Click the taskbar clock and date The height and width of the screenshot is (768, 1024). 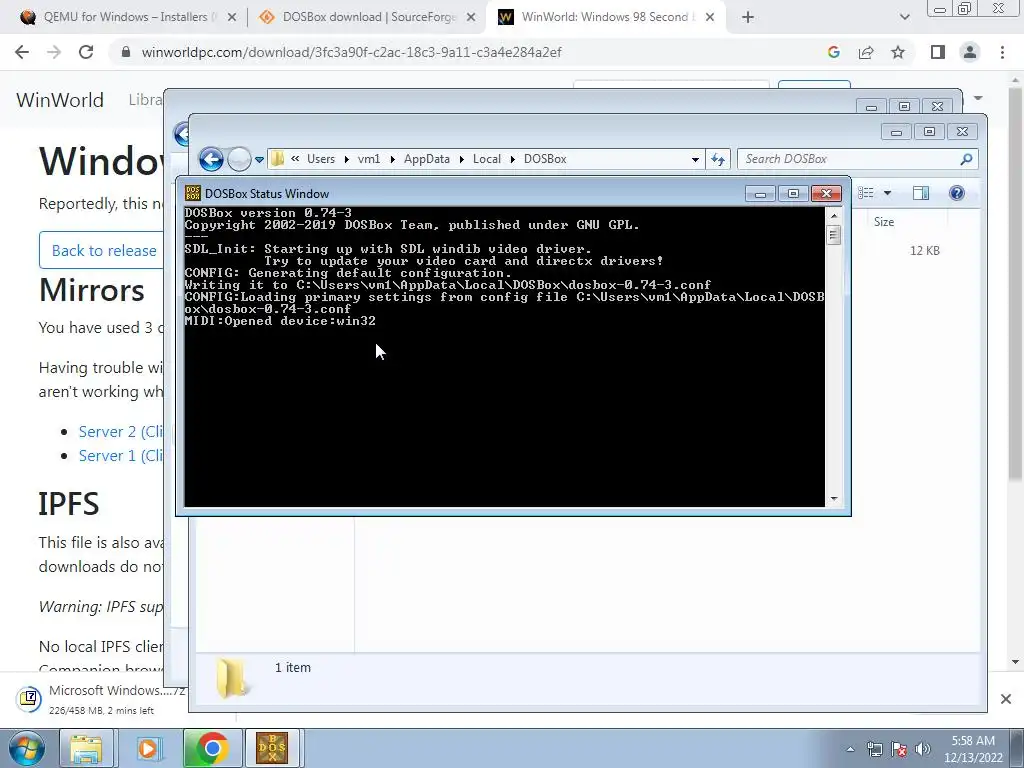point(973,749)
